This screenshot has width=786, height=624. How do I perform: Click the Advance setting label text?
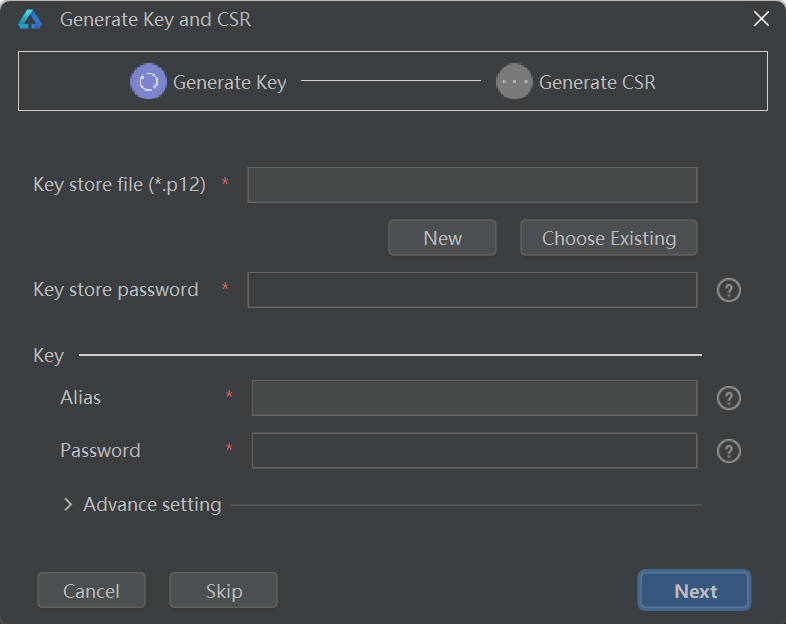[152, 505]
